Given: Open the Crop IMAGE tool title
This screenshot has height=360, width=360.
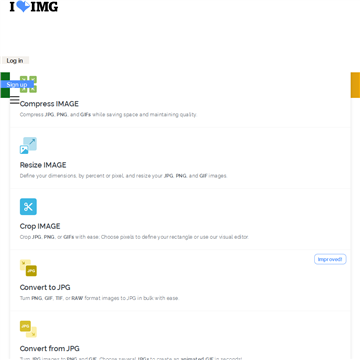Looking at the screenshot, I should click(40, 226).
